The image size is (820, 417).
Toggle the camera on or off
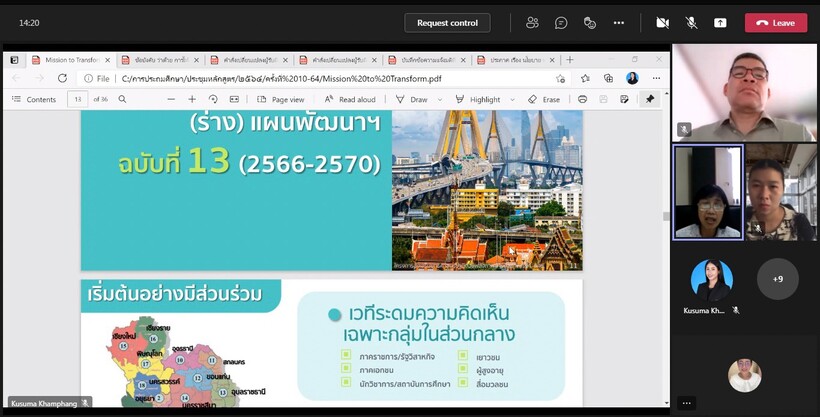tap(662, 23)
